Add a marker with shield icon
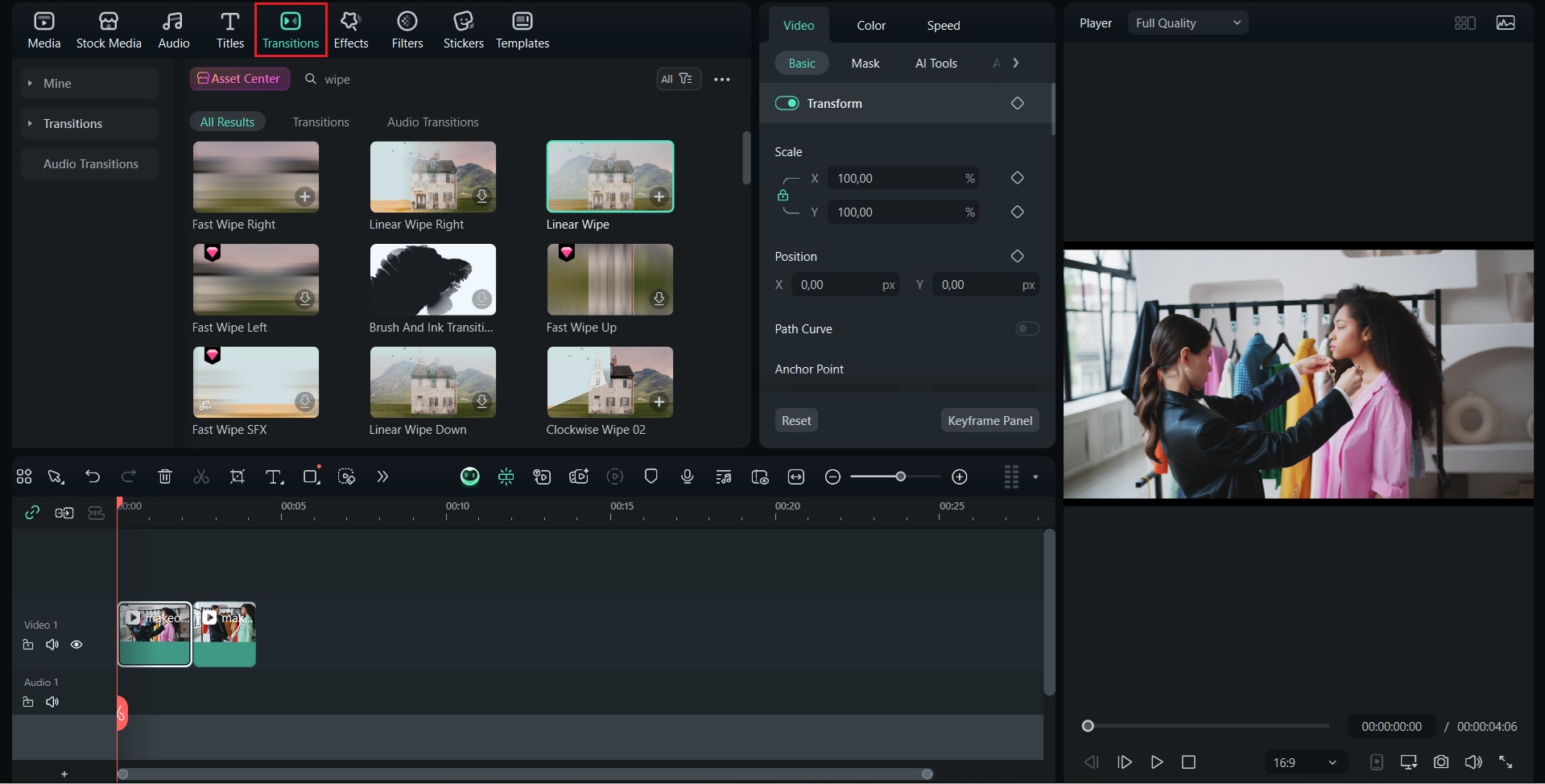 pyautogui.click(x=651, y=477)
